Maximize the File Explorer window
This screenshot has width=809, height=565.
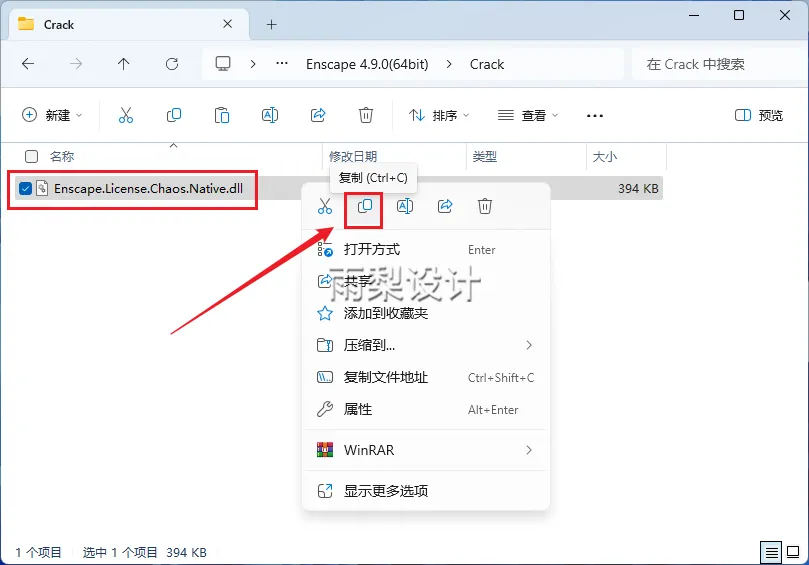[739, 15]
